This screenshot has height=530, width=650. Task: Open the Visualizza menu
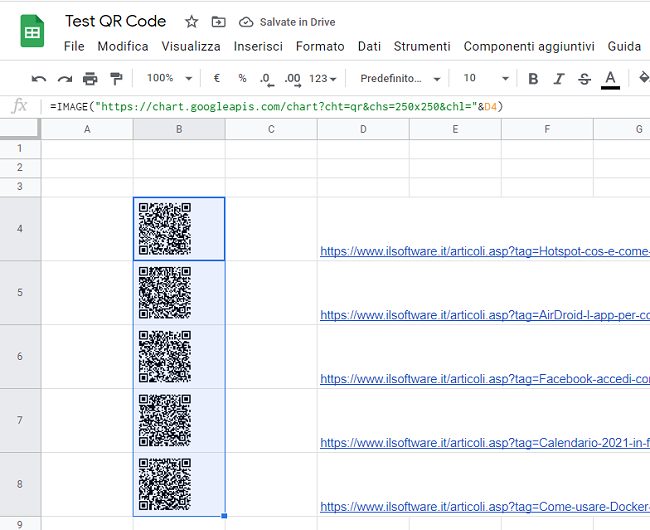pos(191,46)
